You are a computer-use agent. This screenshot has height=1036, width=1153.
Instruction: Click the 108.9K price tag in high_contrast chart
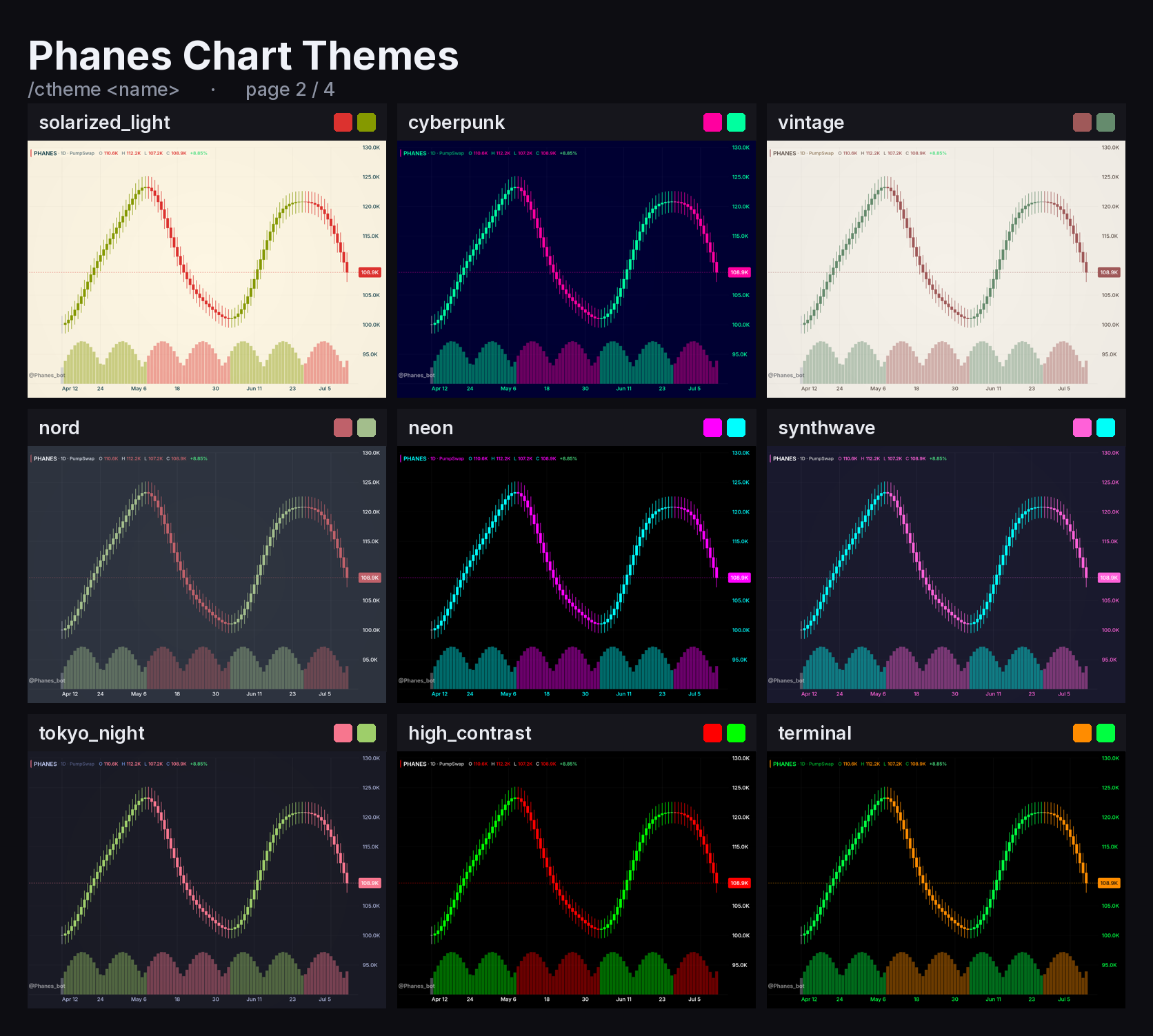click(x=739, y=883)
